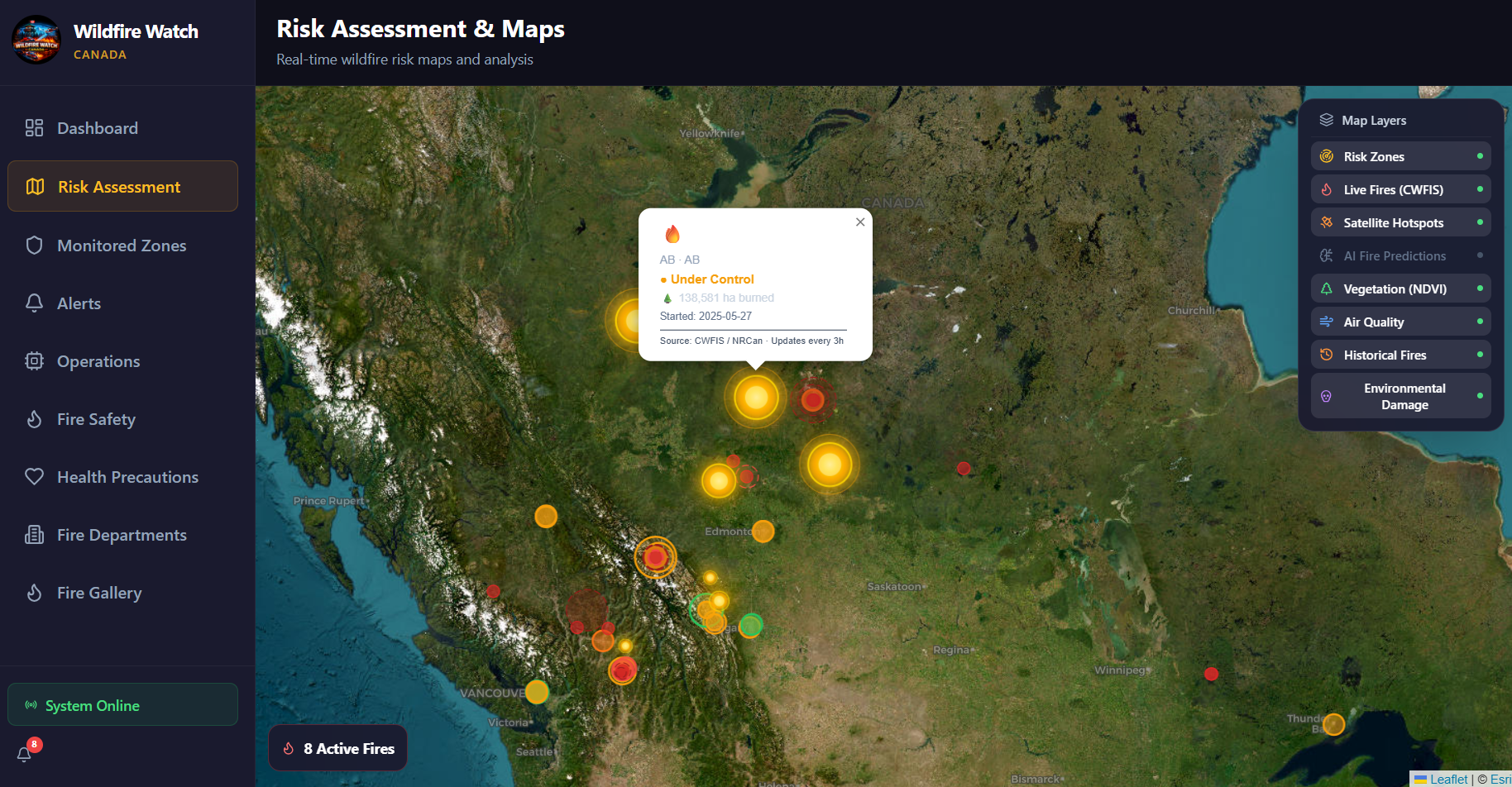Select Risk Assessment in the sidebar
The width and height of the screenshot is (1512, 787).
click(x=122, y=186)
